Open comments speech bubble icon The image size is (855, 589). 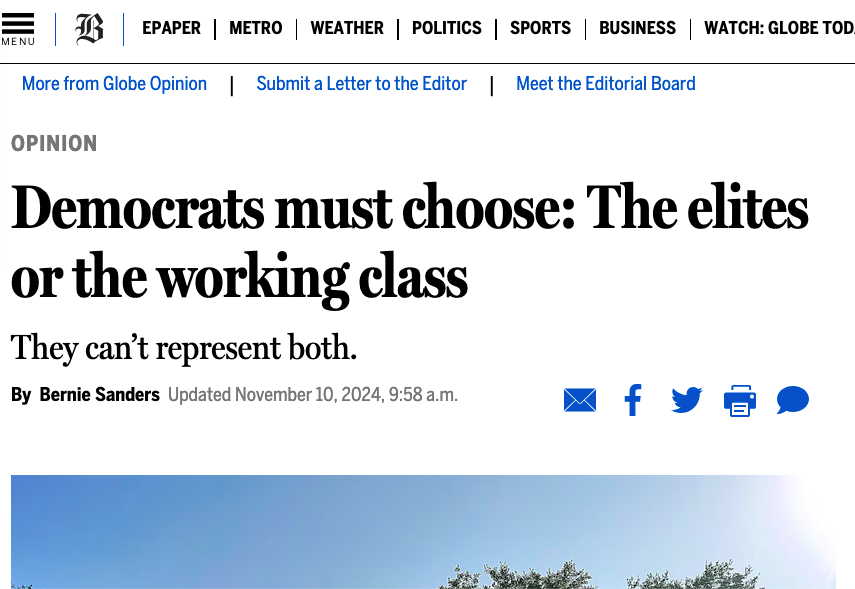coord(793,401)
